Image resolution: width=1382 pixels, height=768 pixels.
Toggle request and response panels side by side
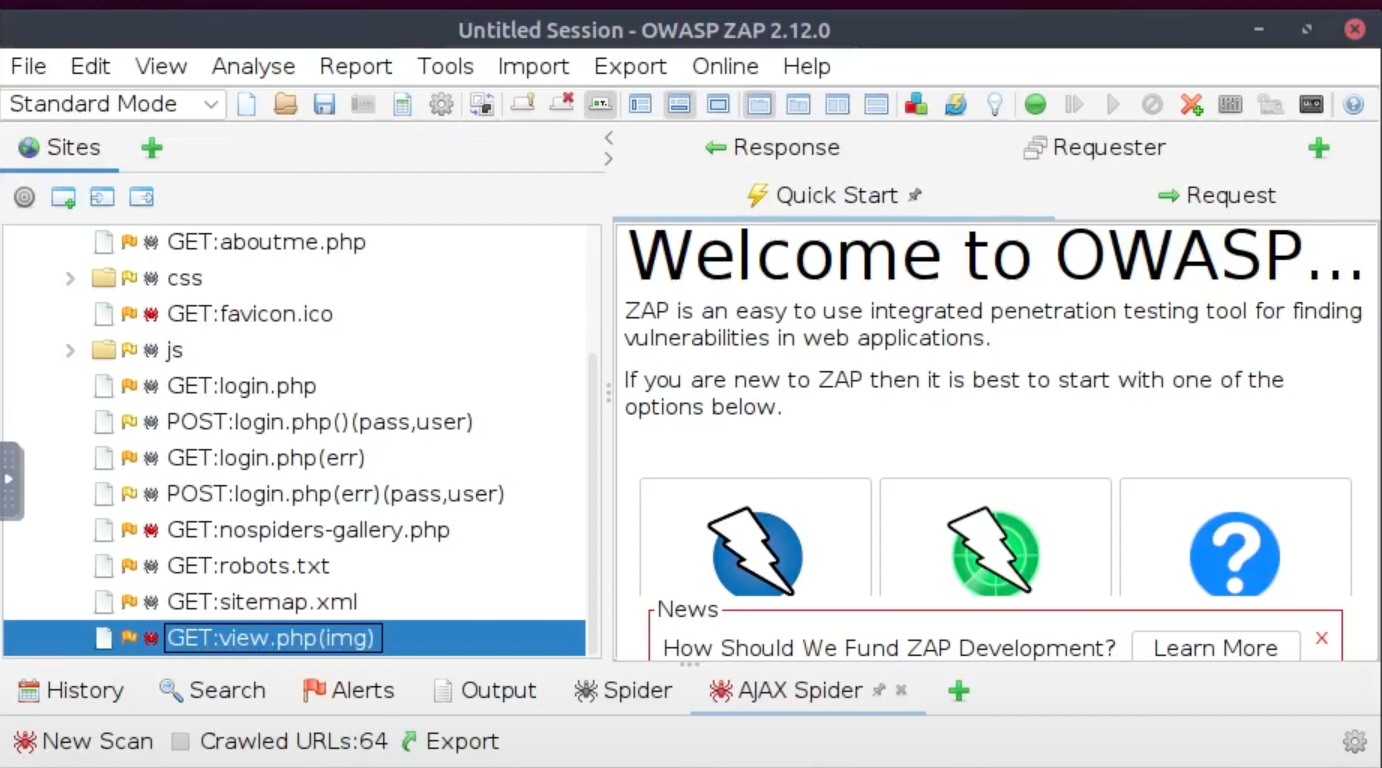837,104
